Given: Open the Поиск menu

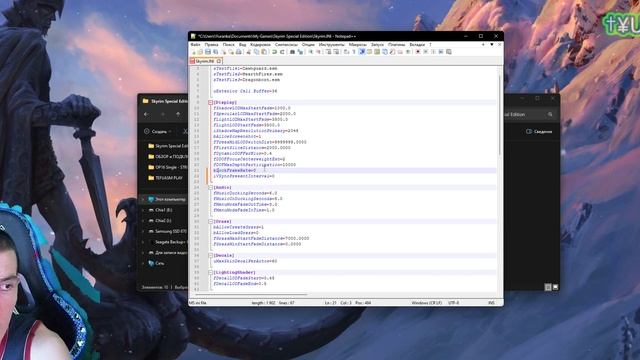Looking at the screenshot, I should click(x=229, y=44).
